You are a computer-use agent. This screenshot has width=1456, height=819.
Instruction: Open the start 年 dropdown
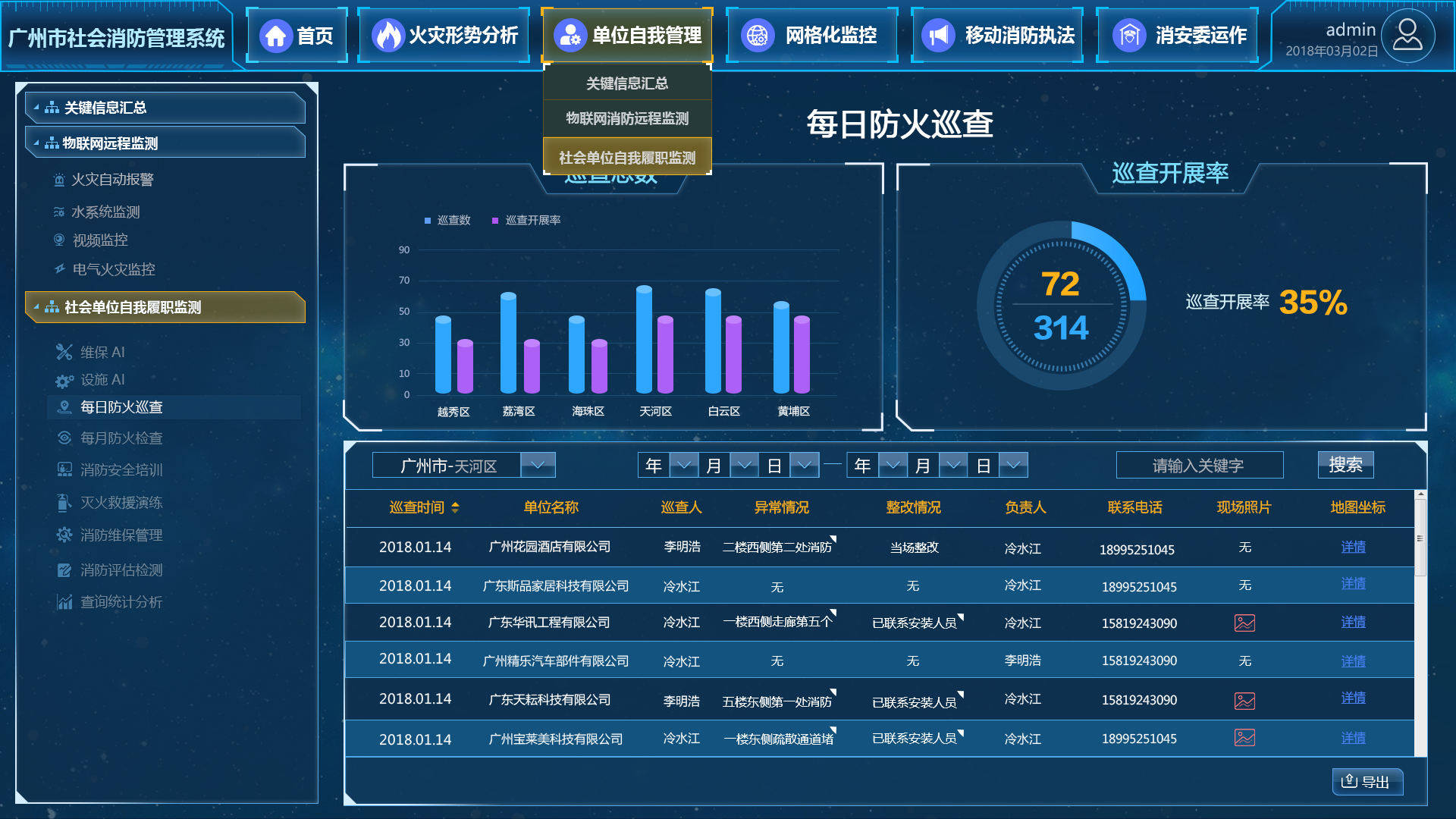tap(683, 466)
